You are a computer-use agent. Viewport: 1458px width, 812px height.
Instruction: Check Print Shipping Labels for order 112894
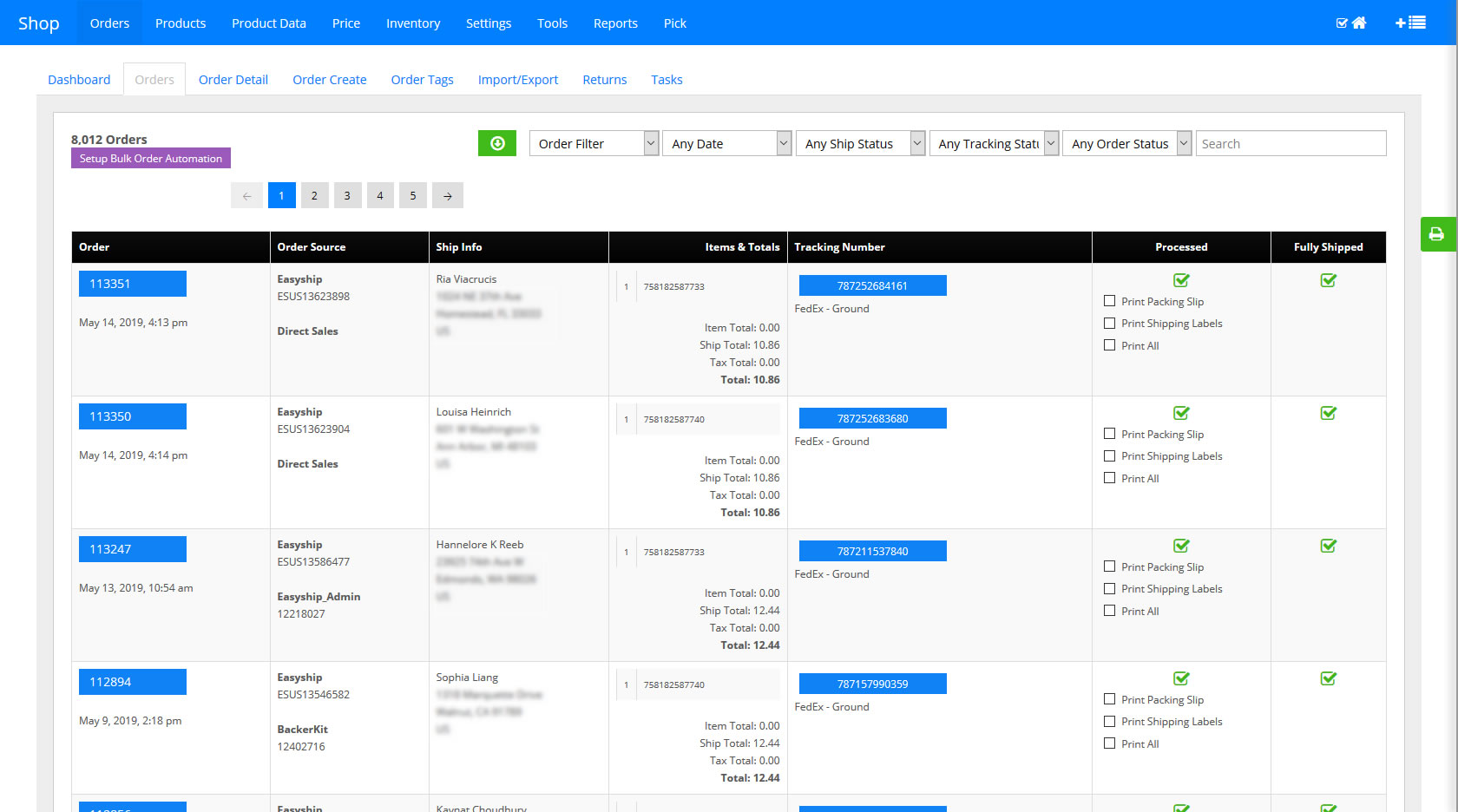pos(1109,721)
